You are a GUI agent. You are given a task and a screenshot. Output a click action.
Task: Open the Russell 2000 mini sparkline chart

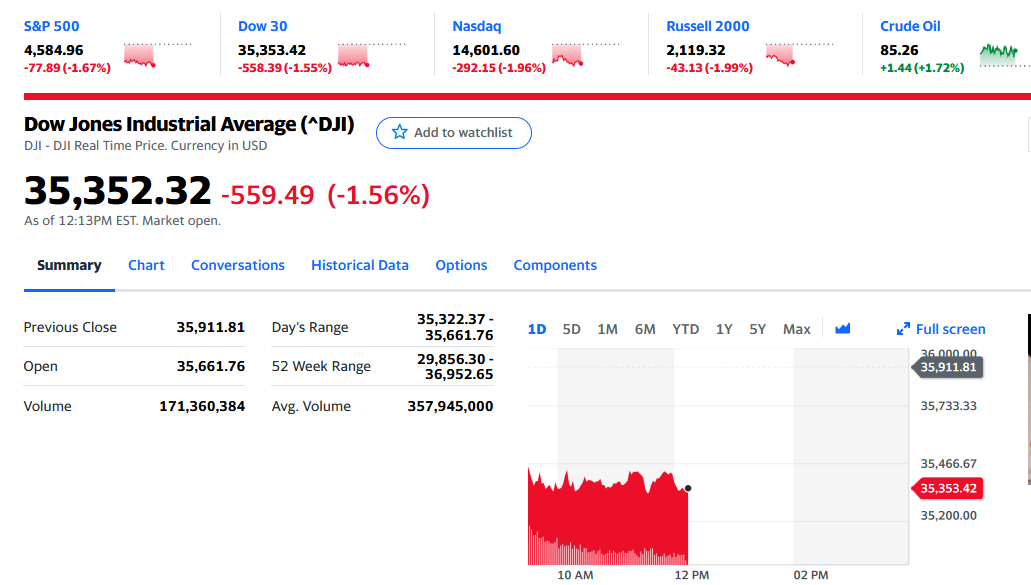(x=800, y=55)
